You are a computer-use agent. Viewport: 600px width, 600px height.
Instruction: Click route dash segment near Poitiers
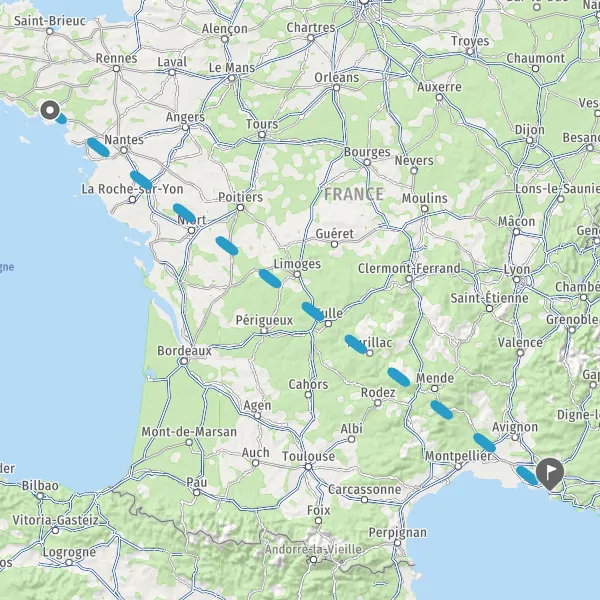pyautogui.click(x=227, y=246)
